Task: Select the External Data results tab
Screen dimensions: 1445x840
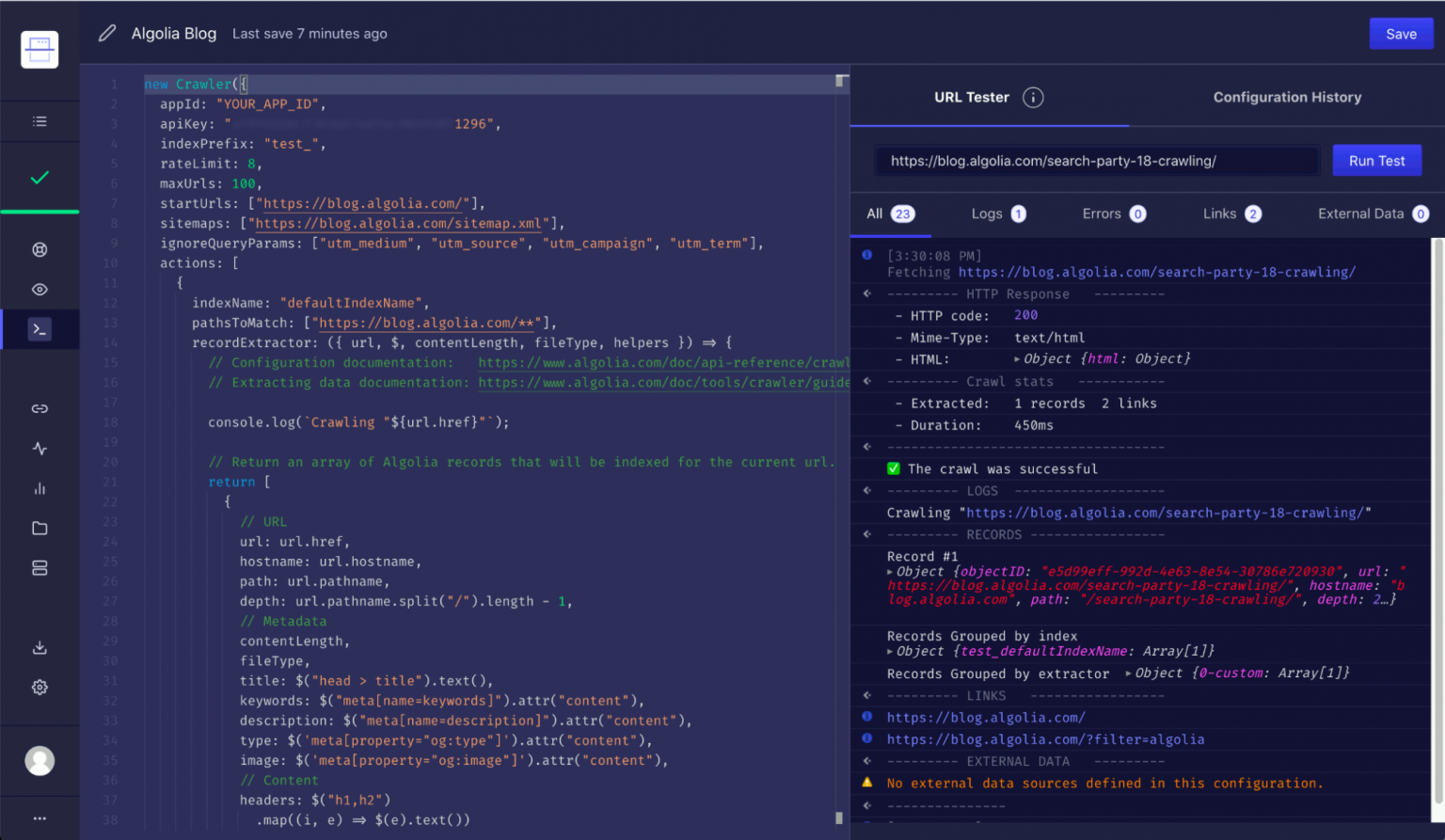Action: (1373, 214)
